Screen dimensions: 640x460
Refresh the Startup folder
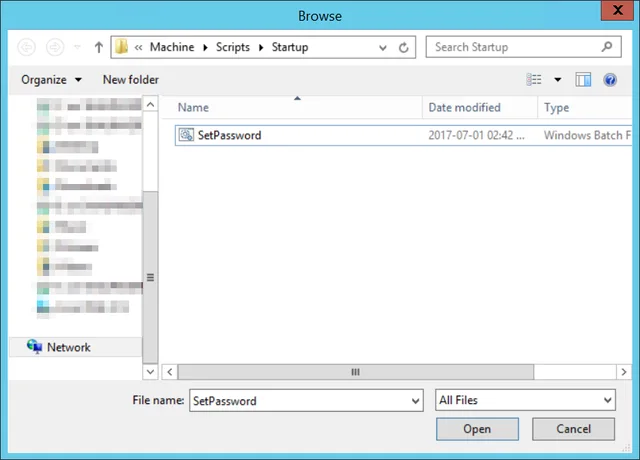(x=404, y=48)
